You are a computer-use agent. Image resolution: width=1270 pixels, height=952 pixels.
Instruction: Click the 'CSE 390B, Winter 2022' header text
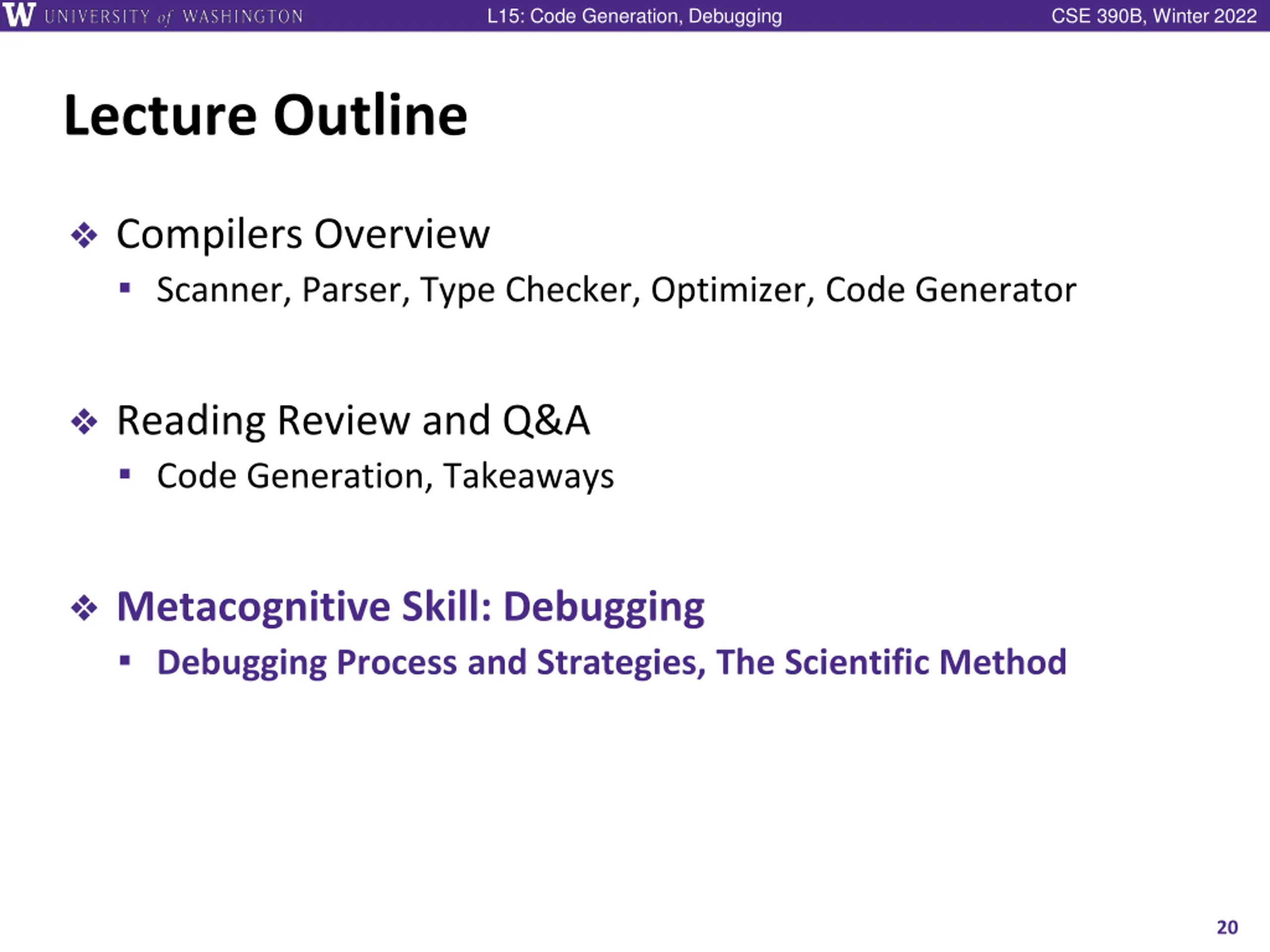(1154, 16)
